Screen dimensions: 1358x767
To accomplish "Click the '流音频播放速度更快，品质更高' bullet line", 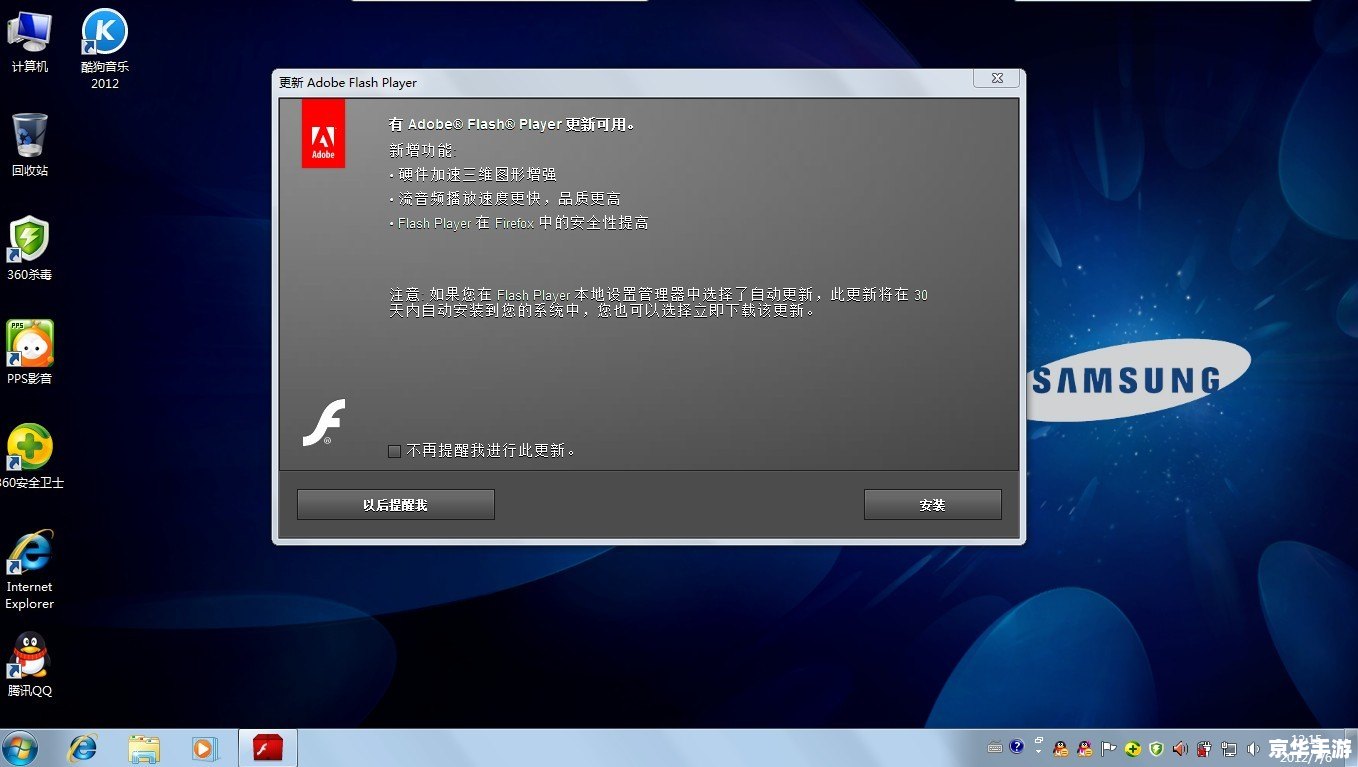I will 505,199.
